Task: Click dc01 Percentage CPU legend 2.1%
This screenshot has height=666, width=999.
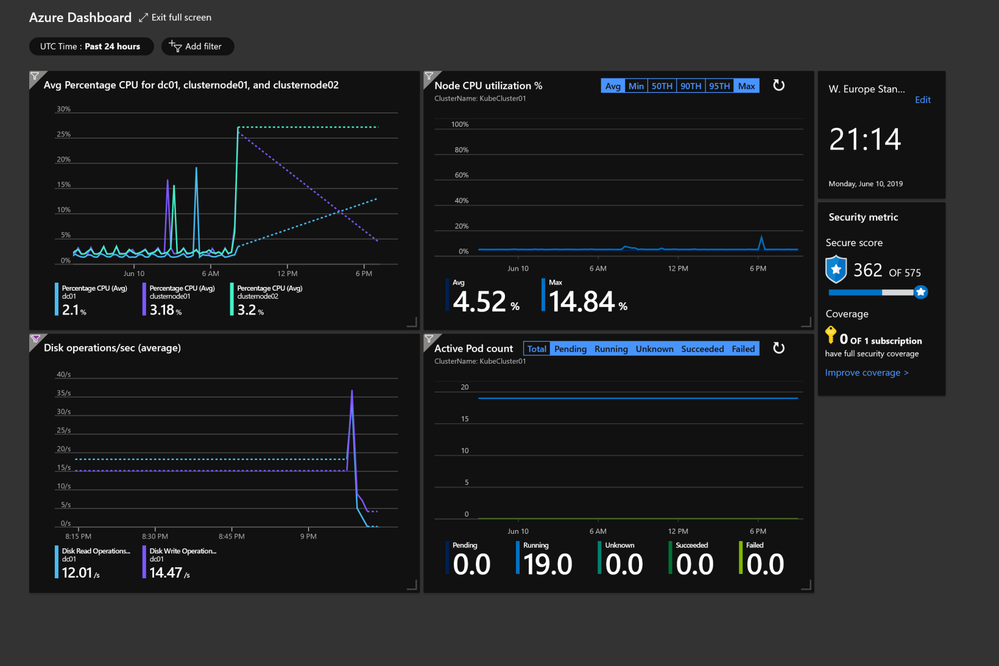Action: [92, 300]
